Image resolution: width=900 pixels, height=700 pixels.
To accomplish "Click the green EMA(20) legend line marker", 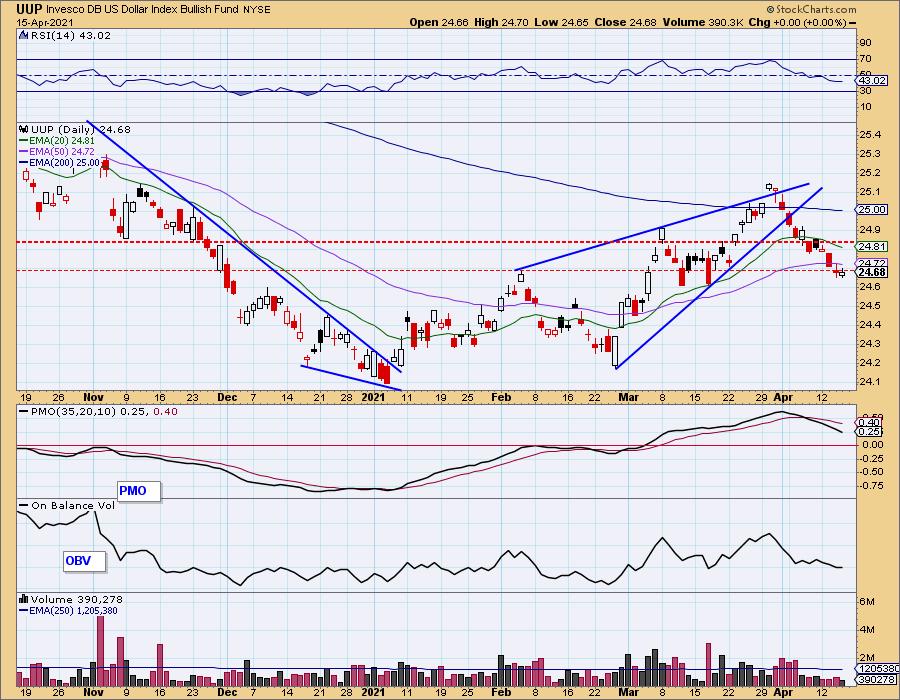I will [x=24, y=141].
